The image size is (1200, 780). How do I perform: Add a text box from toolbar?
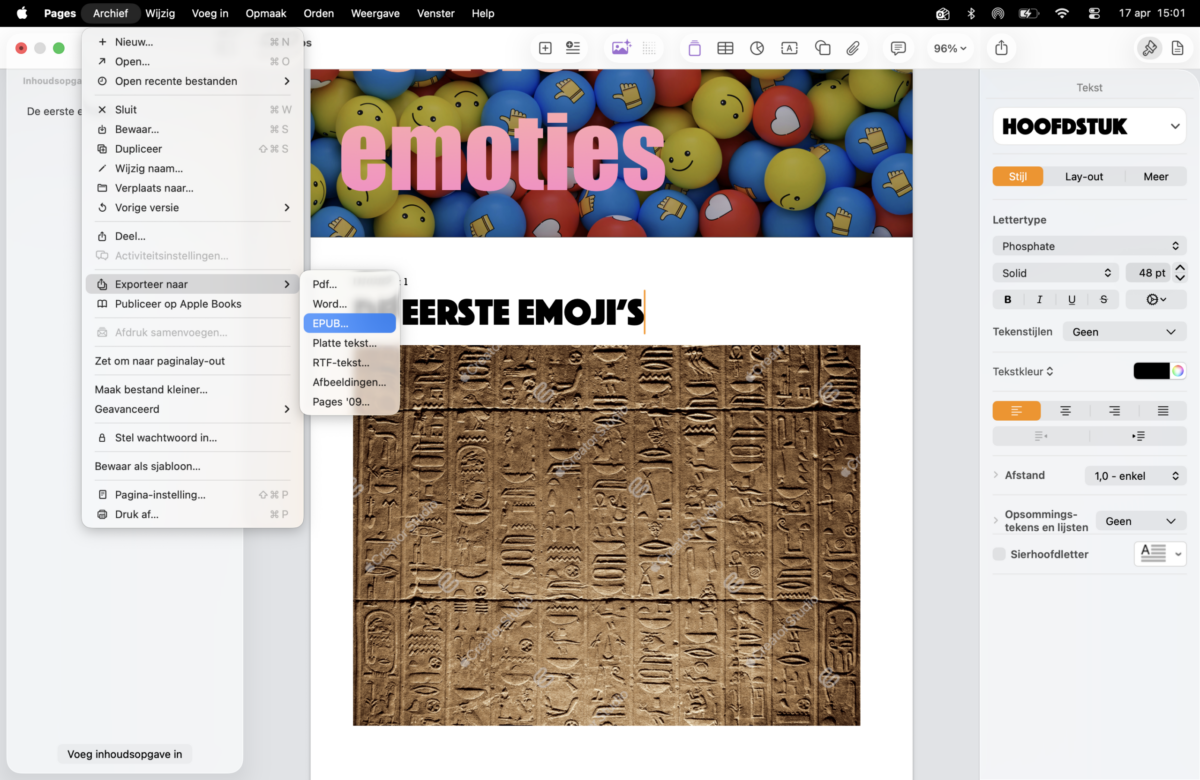pos(789,48)
